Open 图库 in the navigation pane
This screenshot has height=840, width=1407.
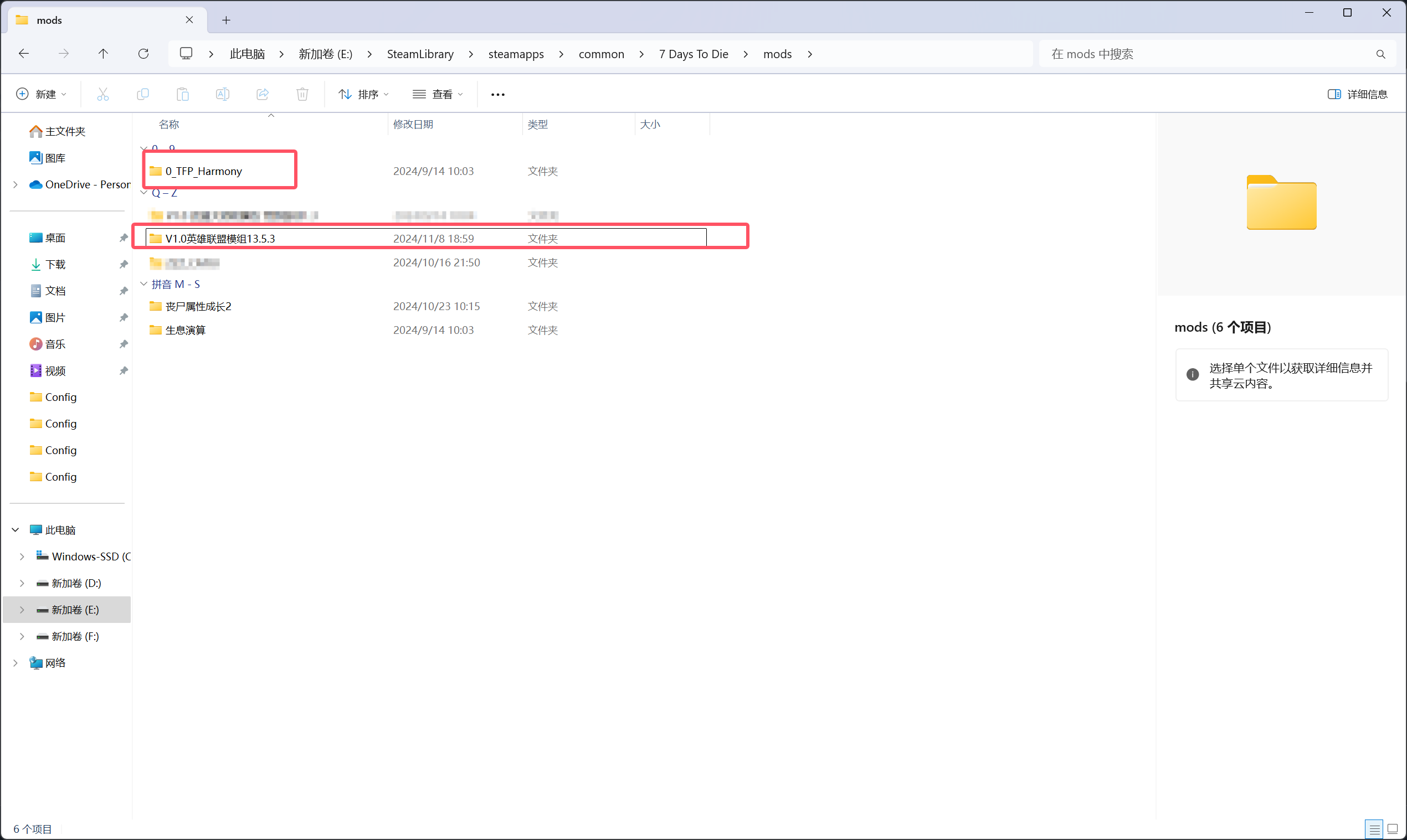point(47,158)
